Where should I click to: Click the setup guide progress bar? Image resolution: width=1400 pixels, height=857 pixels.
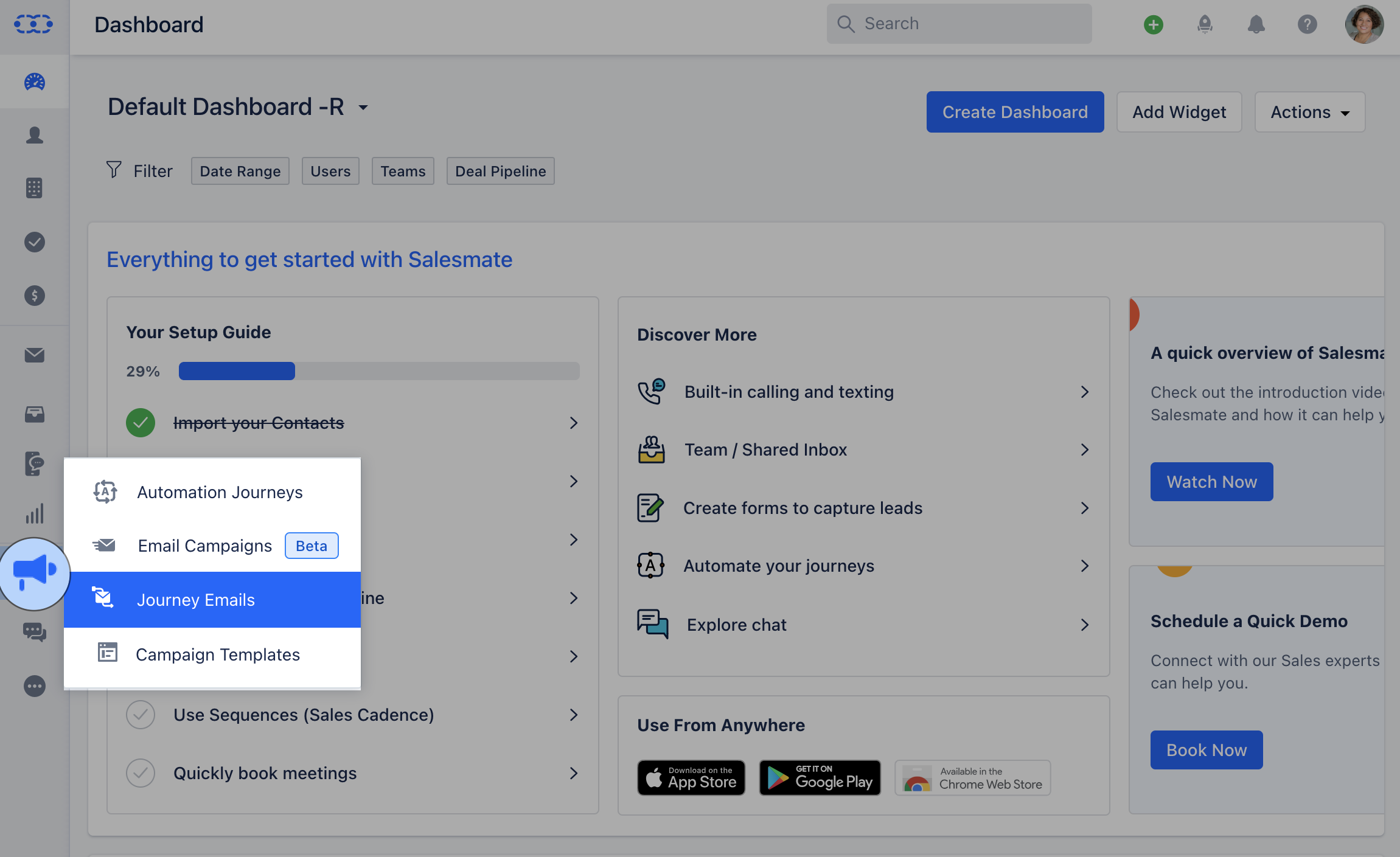click(x=378, y=371)
